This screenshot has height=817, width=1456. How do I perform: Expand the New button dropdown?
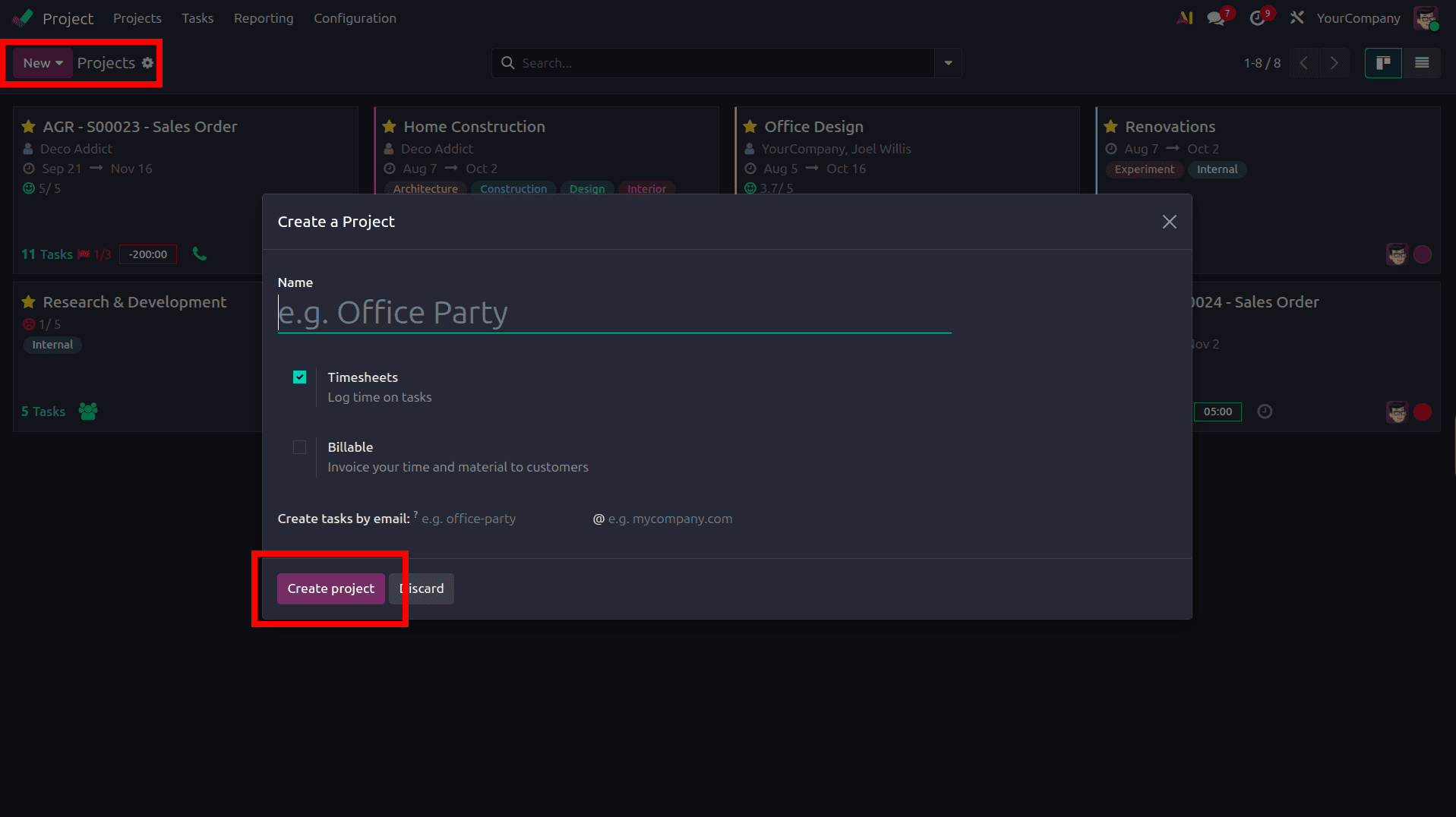(x=43, y=63)
